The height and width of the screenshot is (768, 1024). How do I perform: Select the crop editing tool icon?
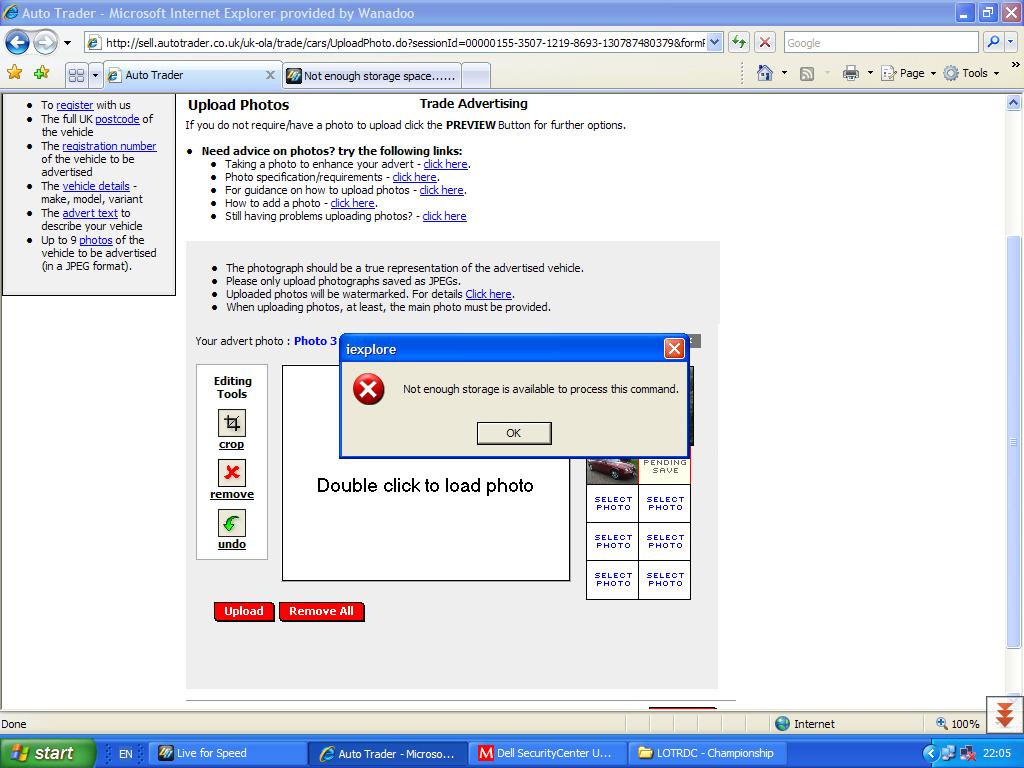[x=232, y=423]
